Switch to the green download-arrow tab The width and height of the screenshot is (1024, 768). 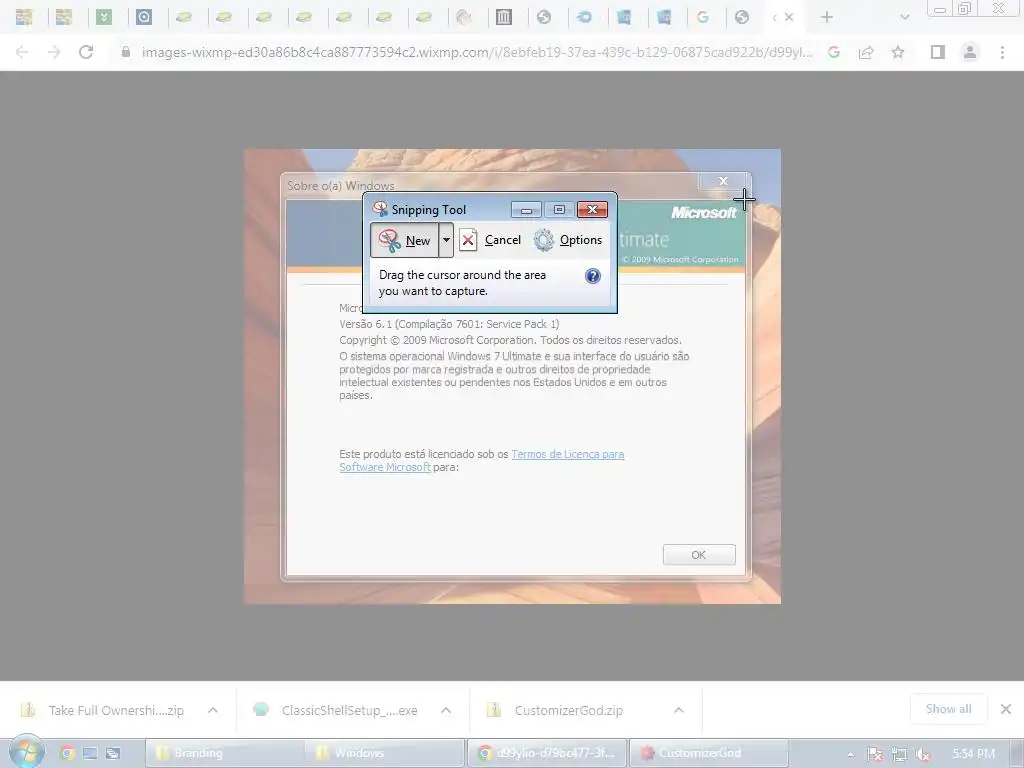pos(104,17)
